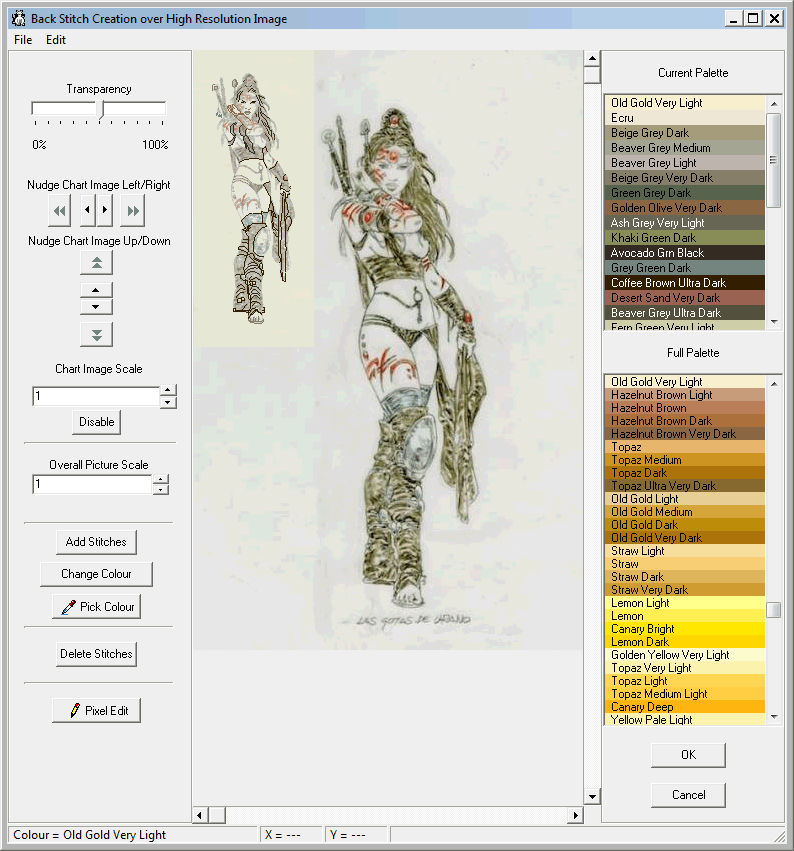Decrease Overall Picture Scale value
Image resolution: width=794 pixels, height=851 pixels.
(x=161, y=490)
